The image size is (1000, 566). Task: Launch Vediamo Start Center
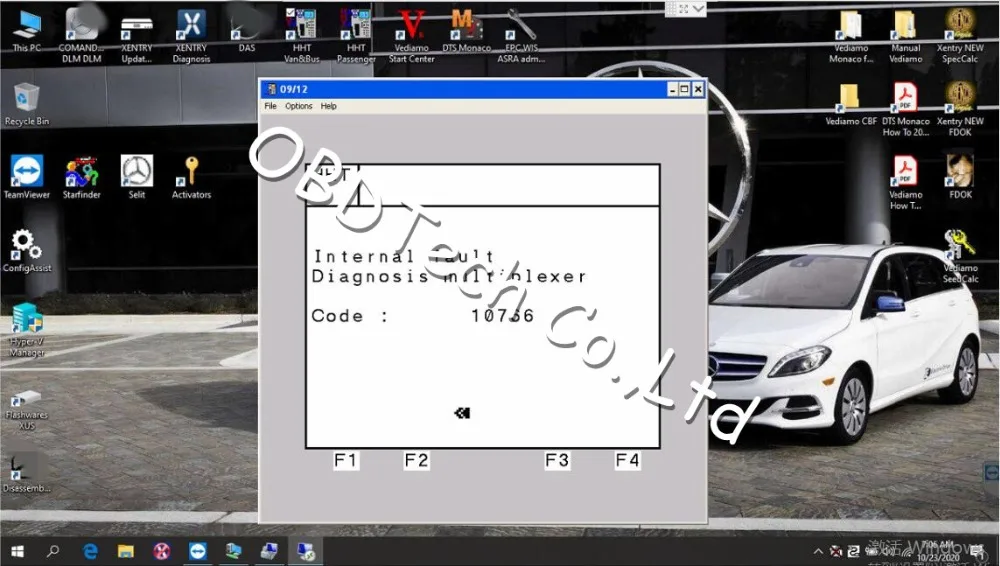411,36
